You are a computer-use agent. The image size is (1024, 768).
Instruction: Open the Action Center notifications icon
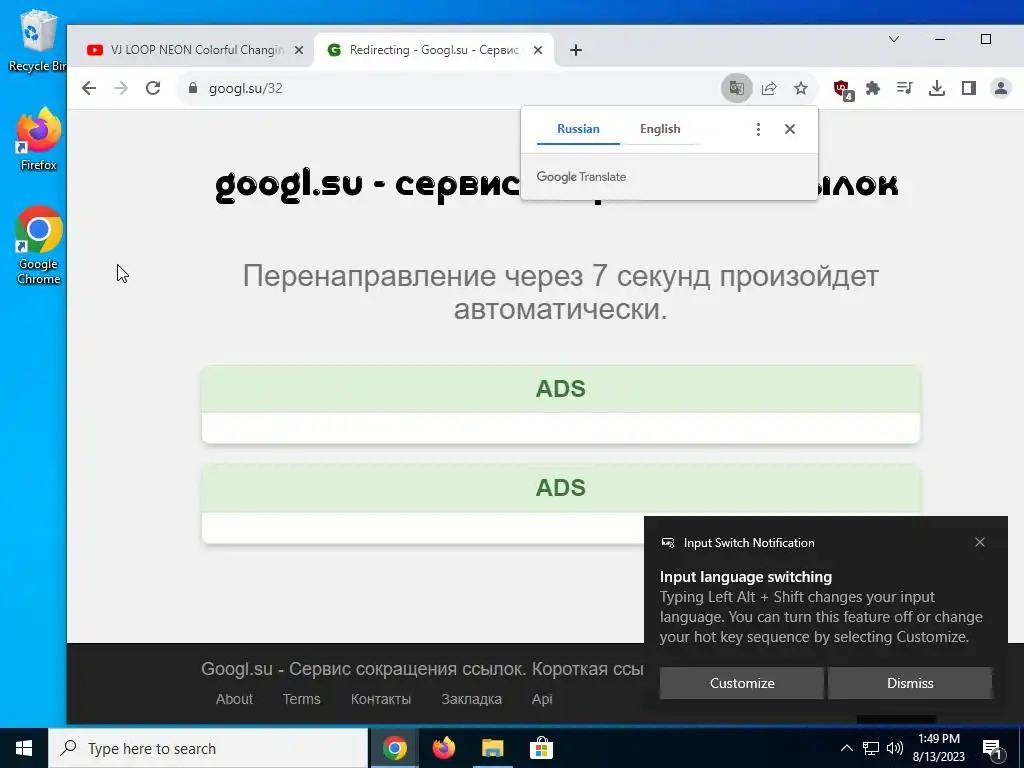pyautogui.click(x=993, y=749)
